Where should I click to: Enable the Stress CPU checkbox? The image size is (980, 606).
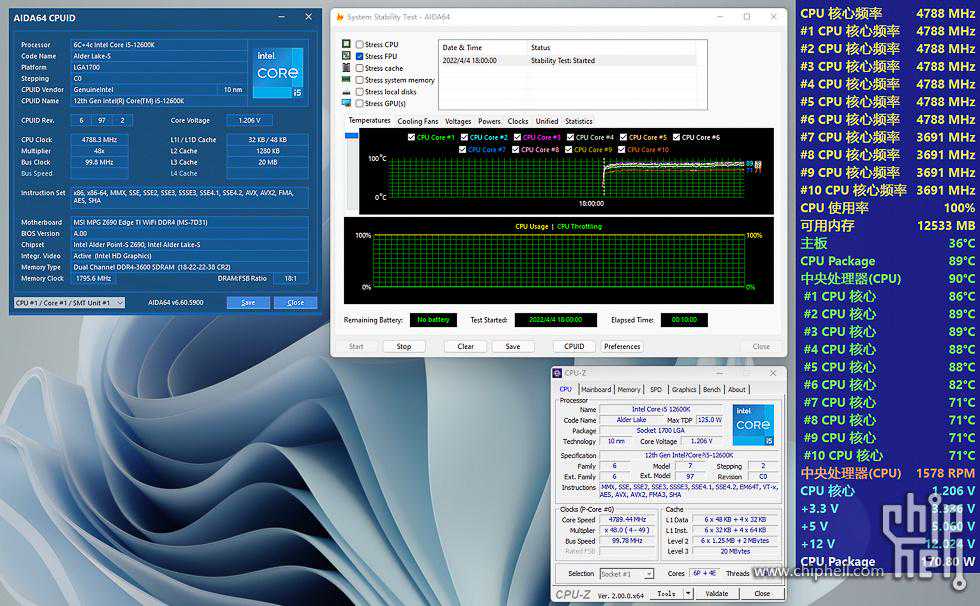point(360,45)
